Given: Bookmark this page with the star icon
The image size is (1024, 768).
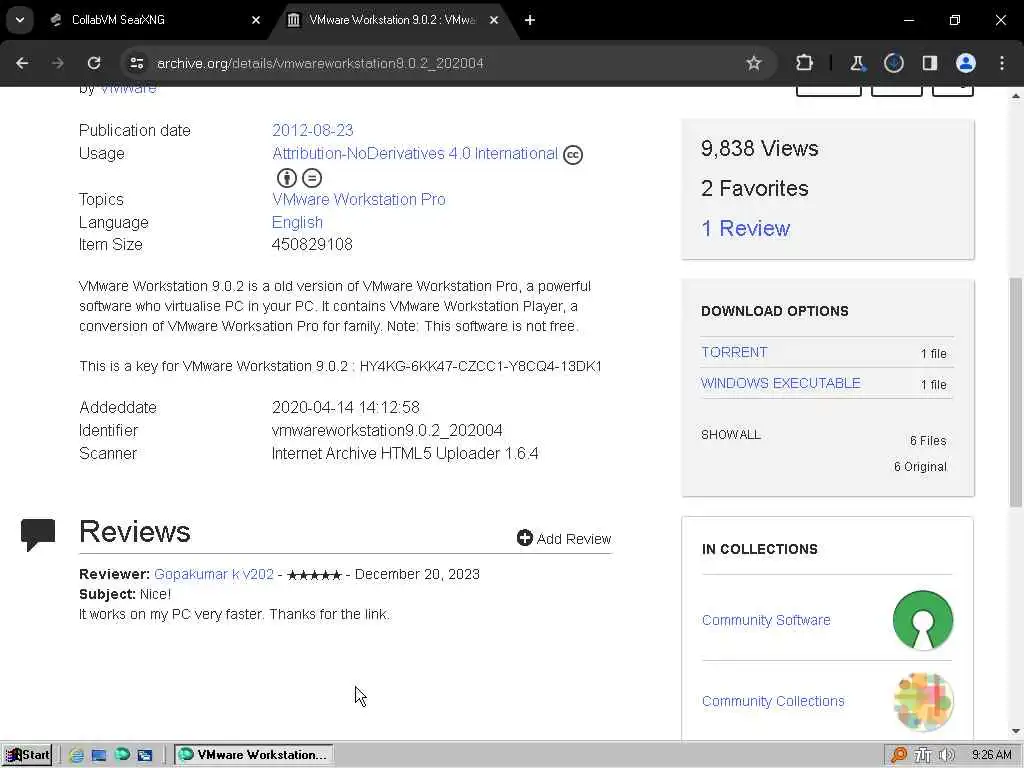Looking at the screenshot, I should pyautogui.click(x=754, y=63).
